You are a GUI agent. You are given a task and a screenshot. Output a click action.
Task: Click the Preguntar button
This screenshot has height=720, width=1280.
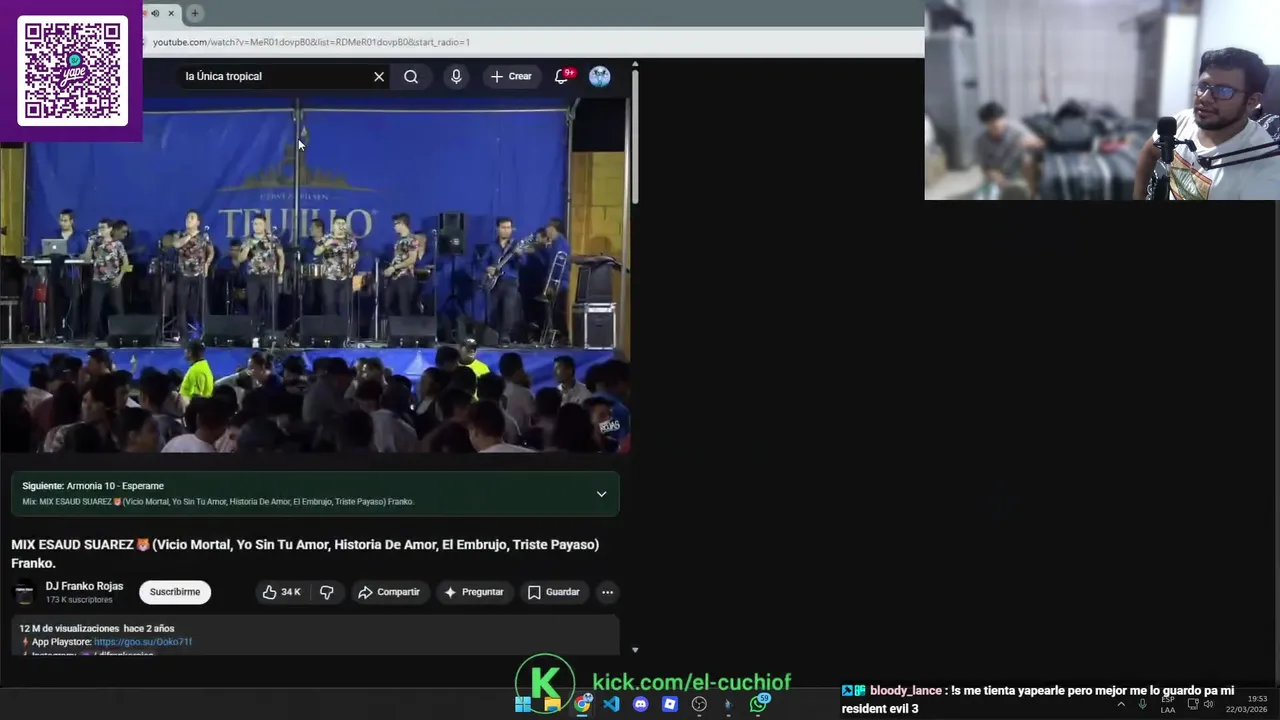click(474, 592)
